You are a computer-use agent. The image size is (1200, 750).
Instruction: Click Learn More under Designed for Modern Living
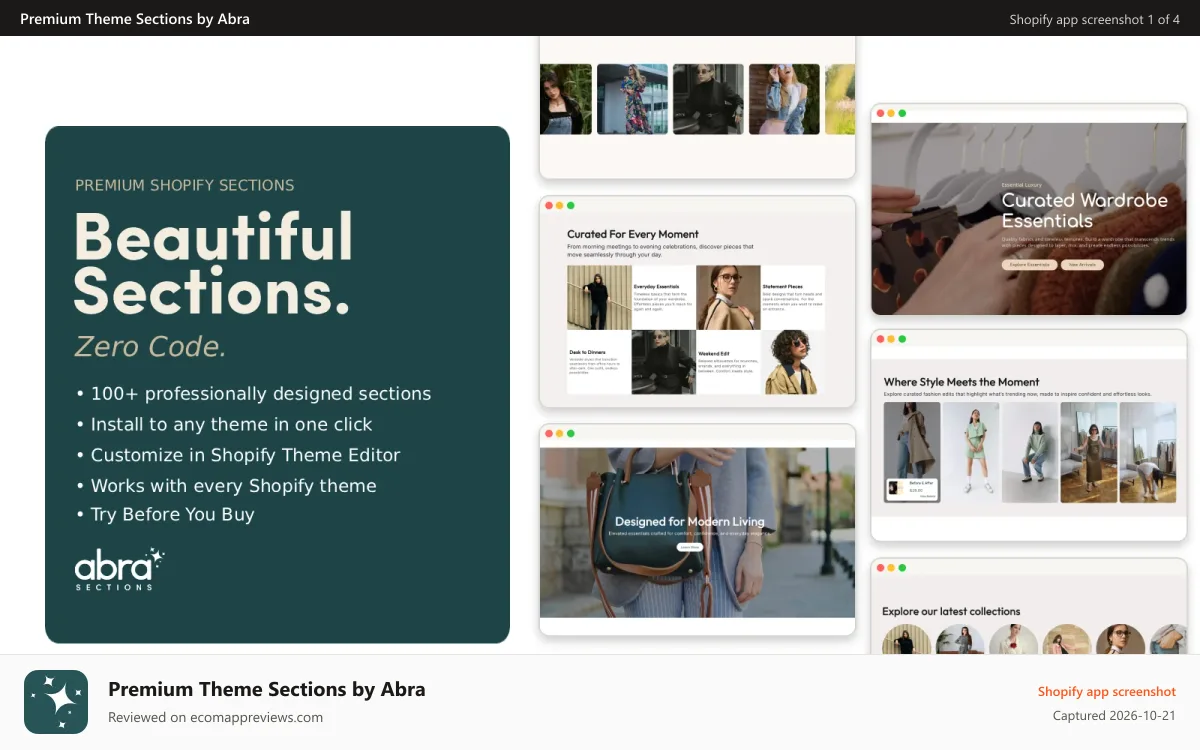tap(689, 547)
